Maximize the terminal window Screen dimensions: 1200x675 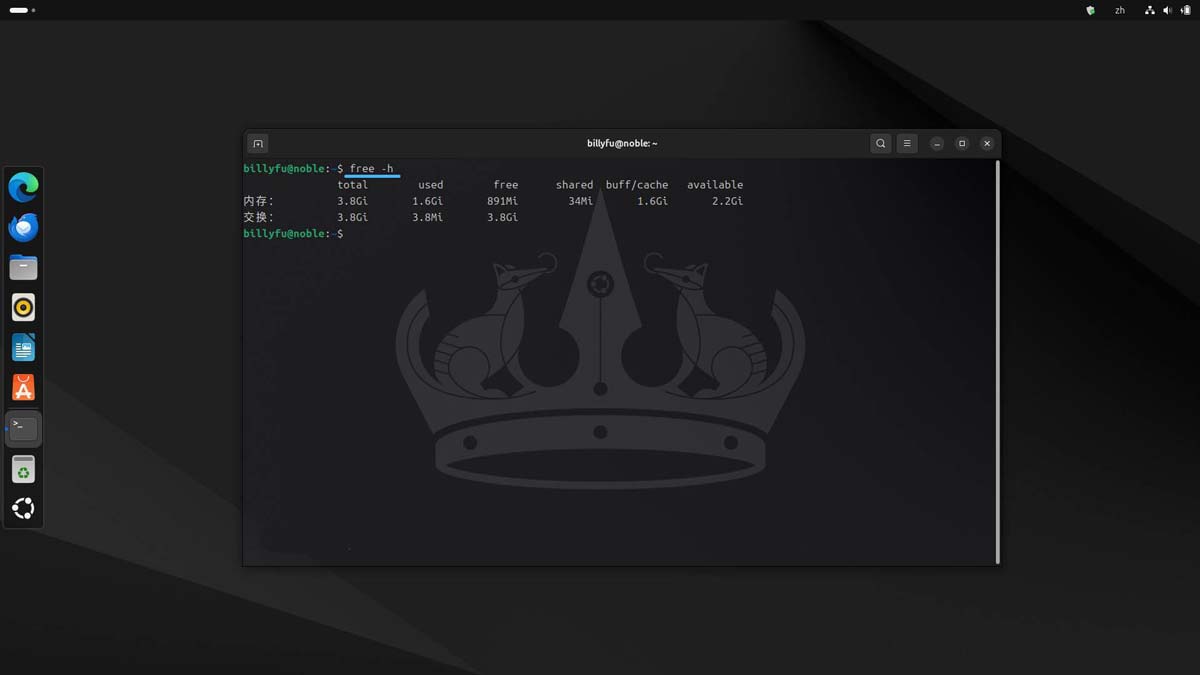tap(961, 143)
